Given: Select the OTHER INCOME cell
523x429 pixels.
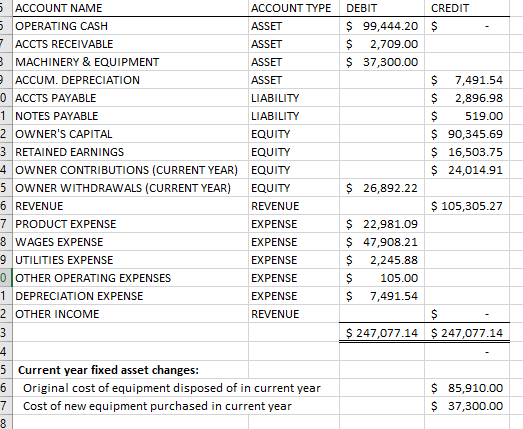Looking at the screenshot, I should click(x=130, y=314).
